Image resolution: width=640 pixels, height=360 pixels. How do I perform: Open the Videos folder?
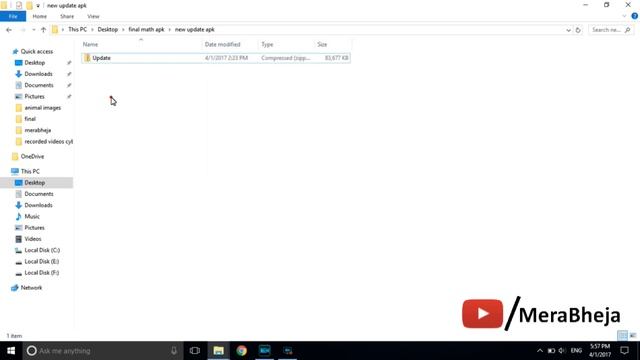coord(33,239)
